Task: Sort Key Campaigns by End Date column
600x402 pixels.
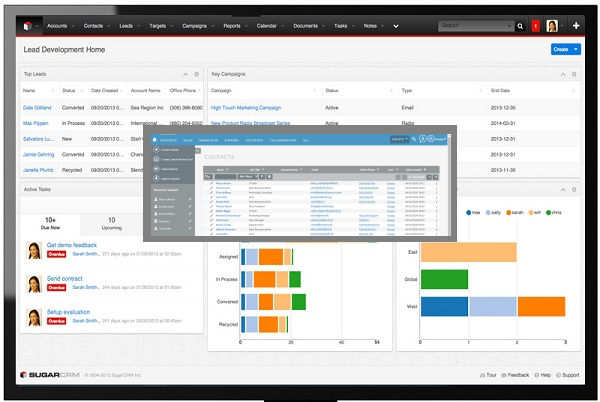Action: pos(501,91)
